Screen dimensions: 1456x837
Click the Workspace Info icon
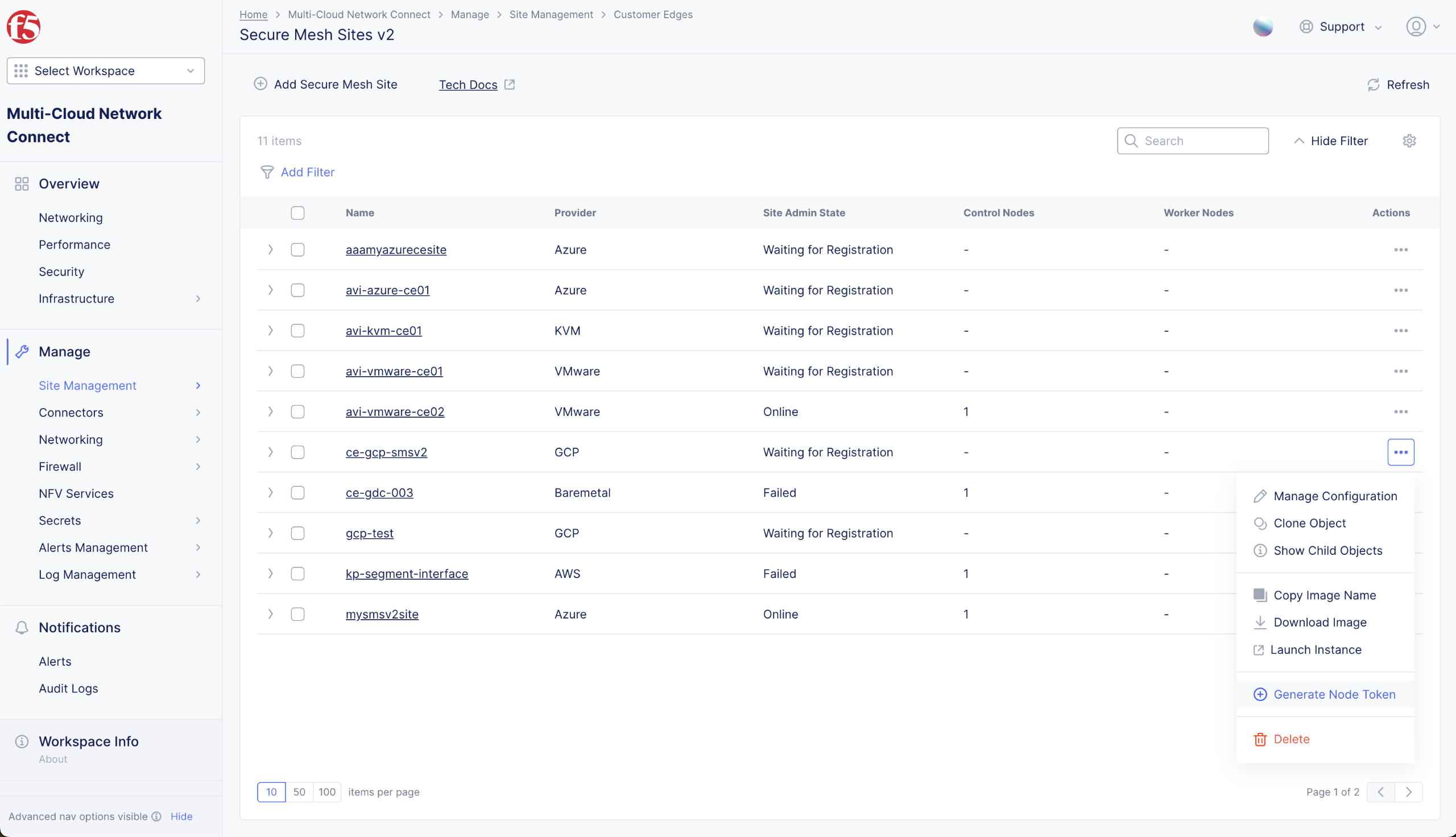point(20,741)
